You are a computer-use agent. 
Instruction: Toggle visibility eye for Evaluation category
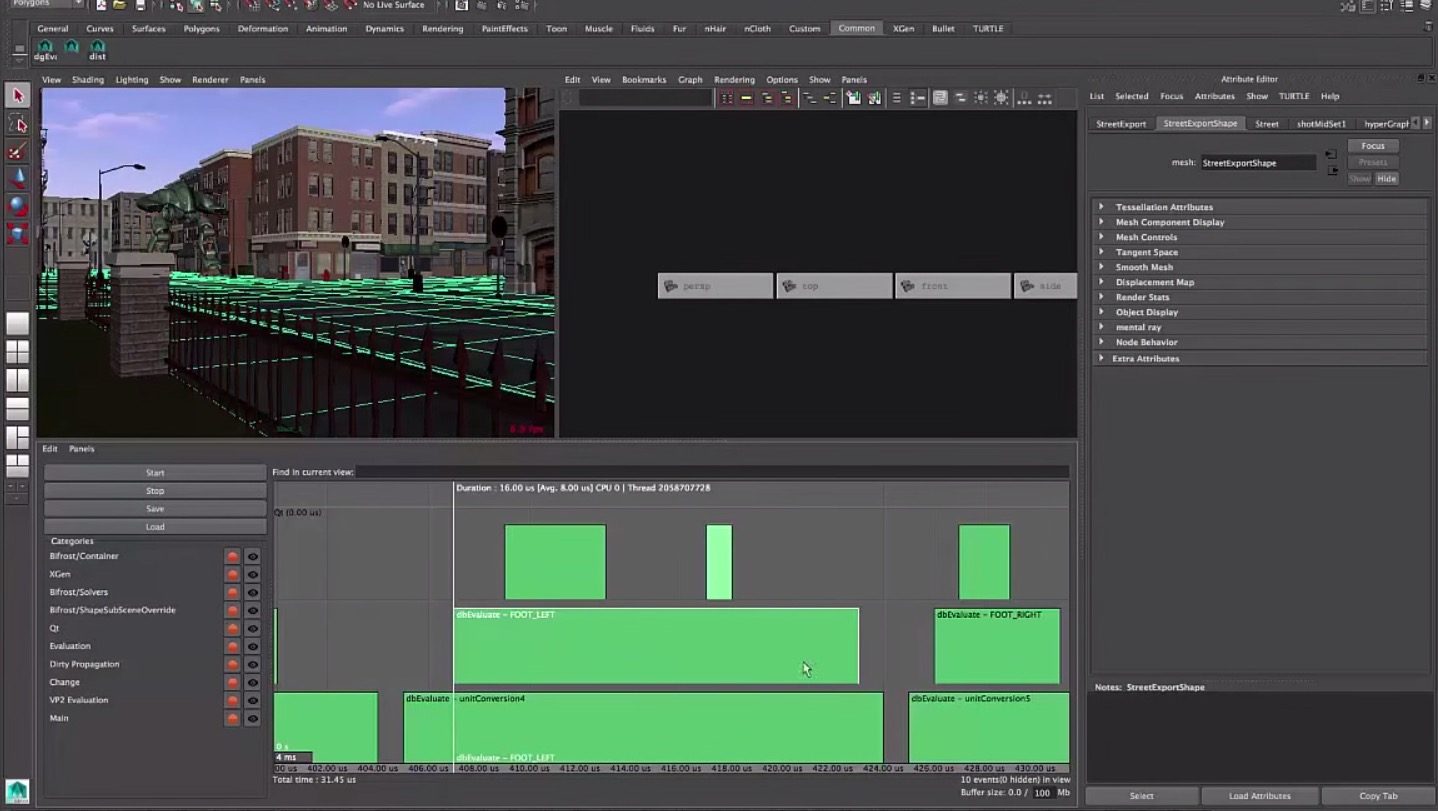pyautogui.click(x=252, y=647)
